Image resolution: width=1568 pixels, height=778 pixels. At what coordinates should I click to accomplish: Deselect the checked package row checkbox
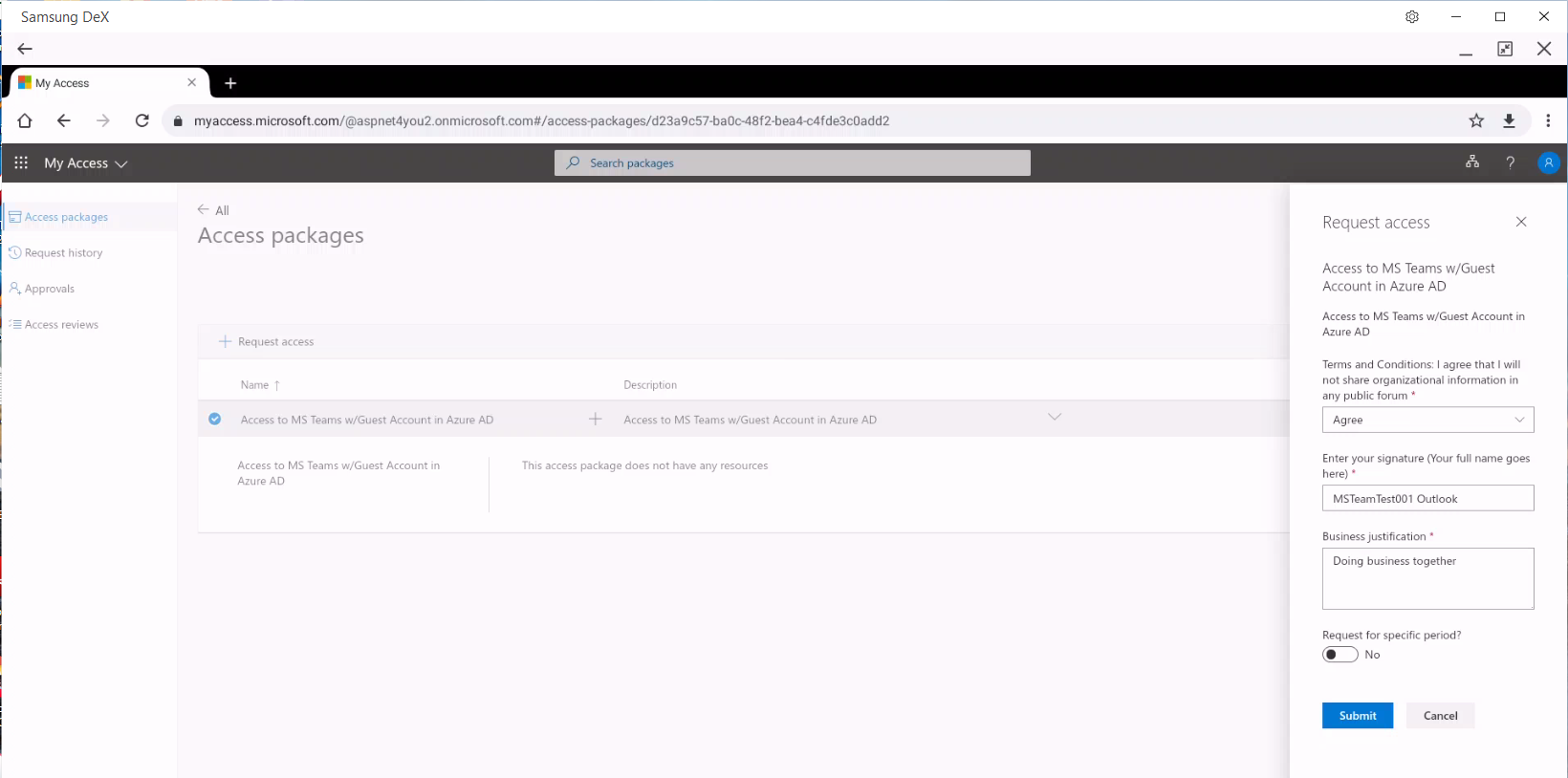215,419
